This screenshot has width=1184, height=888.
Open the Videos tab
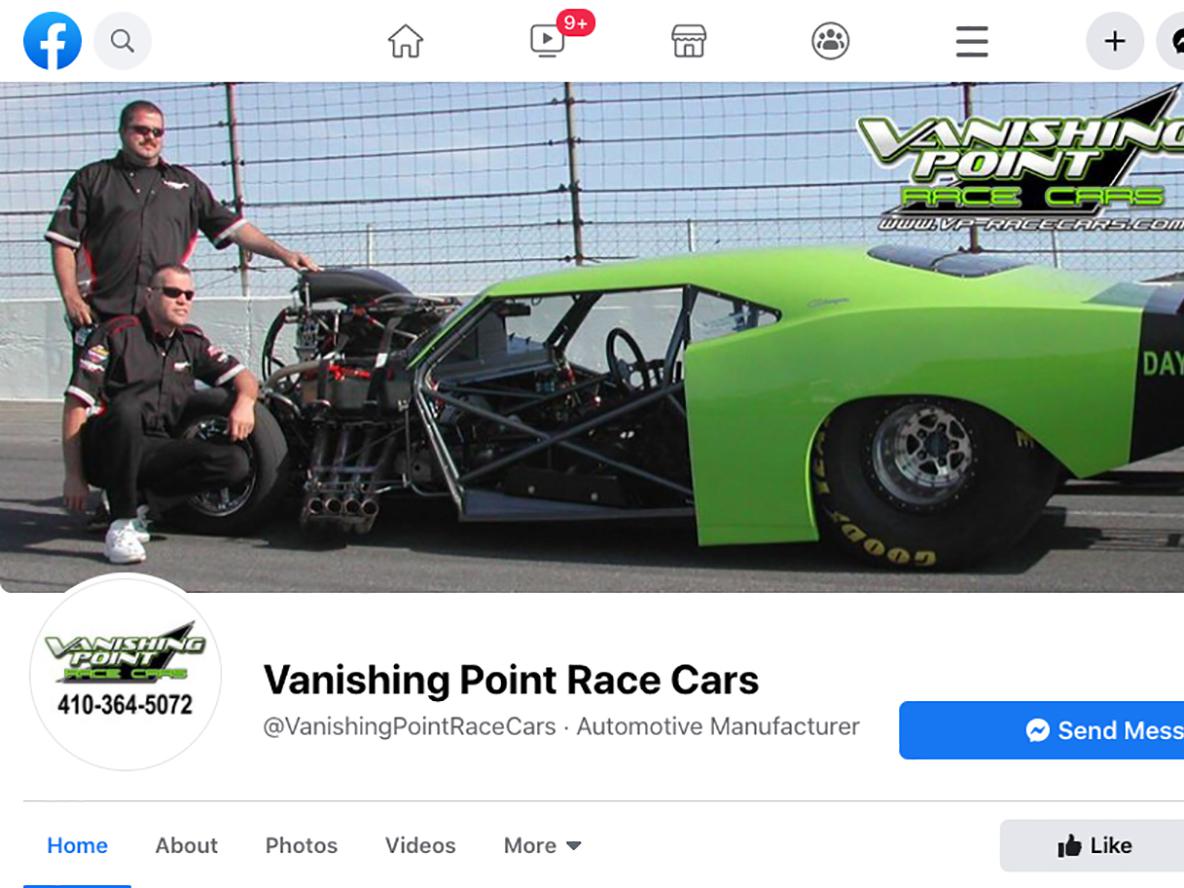(421, 845)
